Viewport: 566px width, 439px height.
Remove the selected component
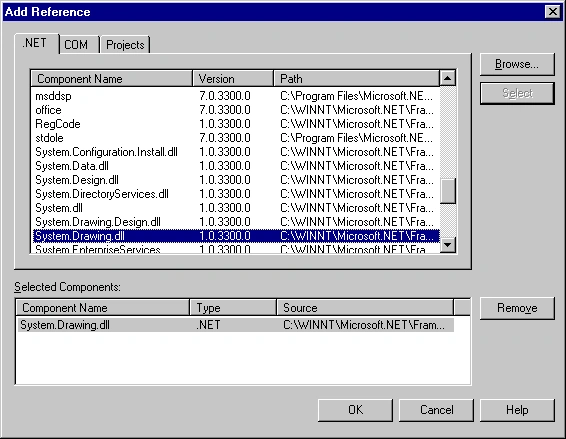click(x=517, y=308)
